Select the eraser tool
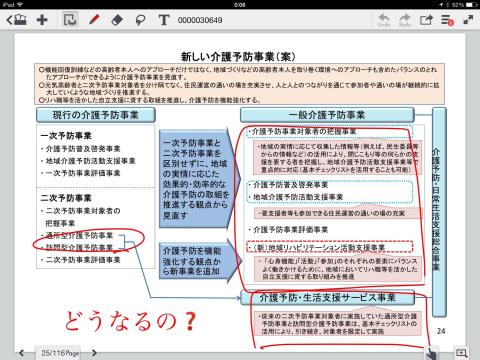 pyautogui.click(x=116, y=20)
